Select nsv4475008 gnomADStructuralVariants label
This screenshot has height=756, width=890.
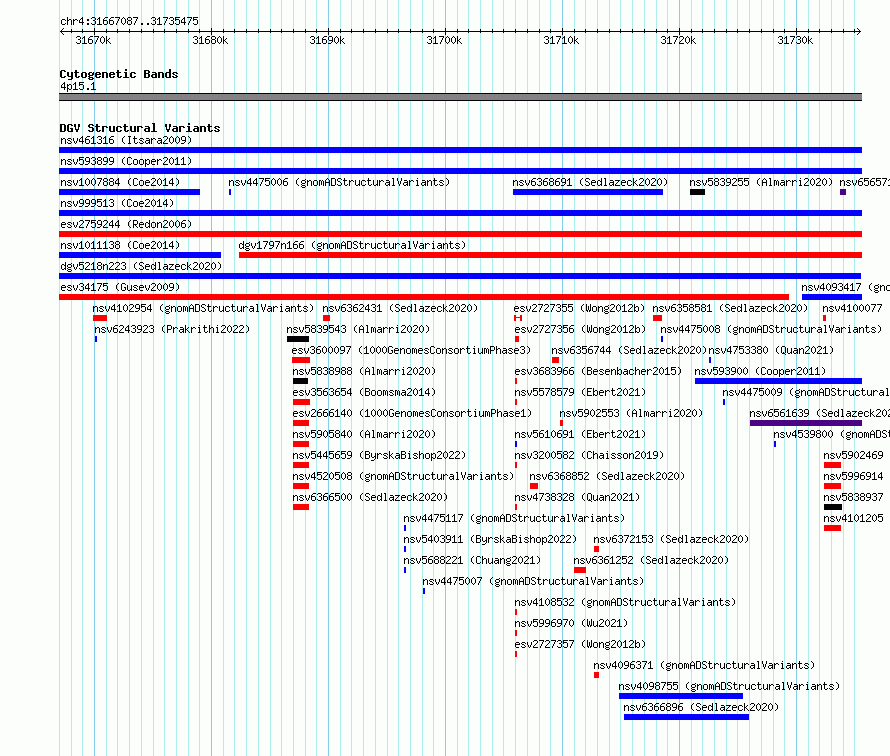click(771, 329)
